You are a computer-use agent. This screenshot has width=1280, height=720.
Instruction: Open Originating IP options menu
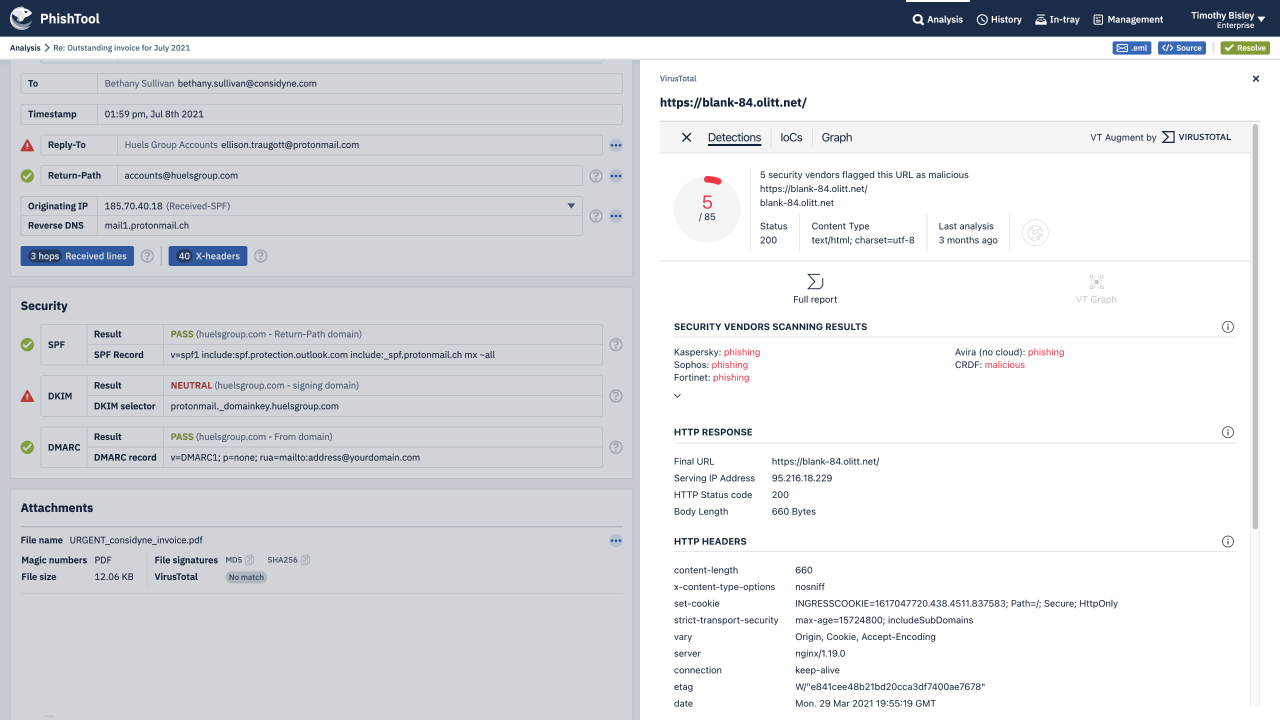(x=616, y=216)
